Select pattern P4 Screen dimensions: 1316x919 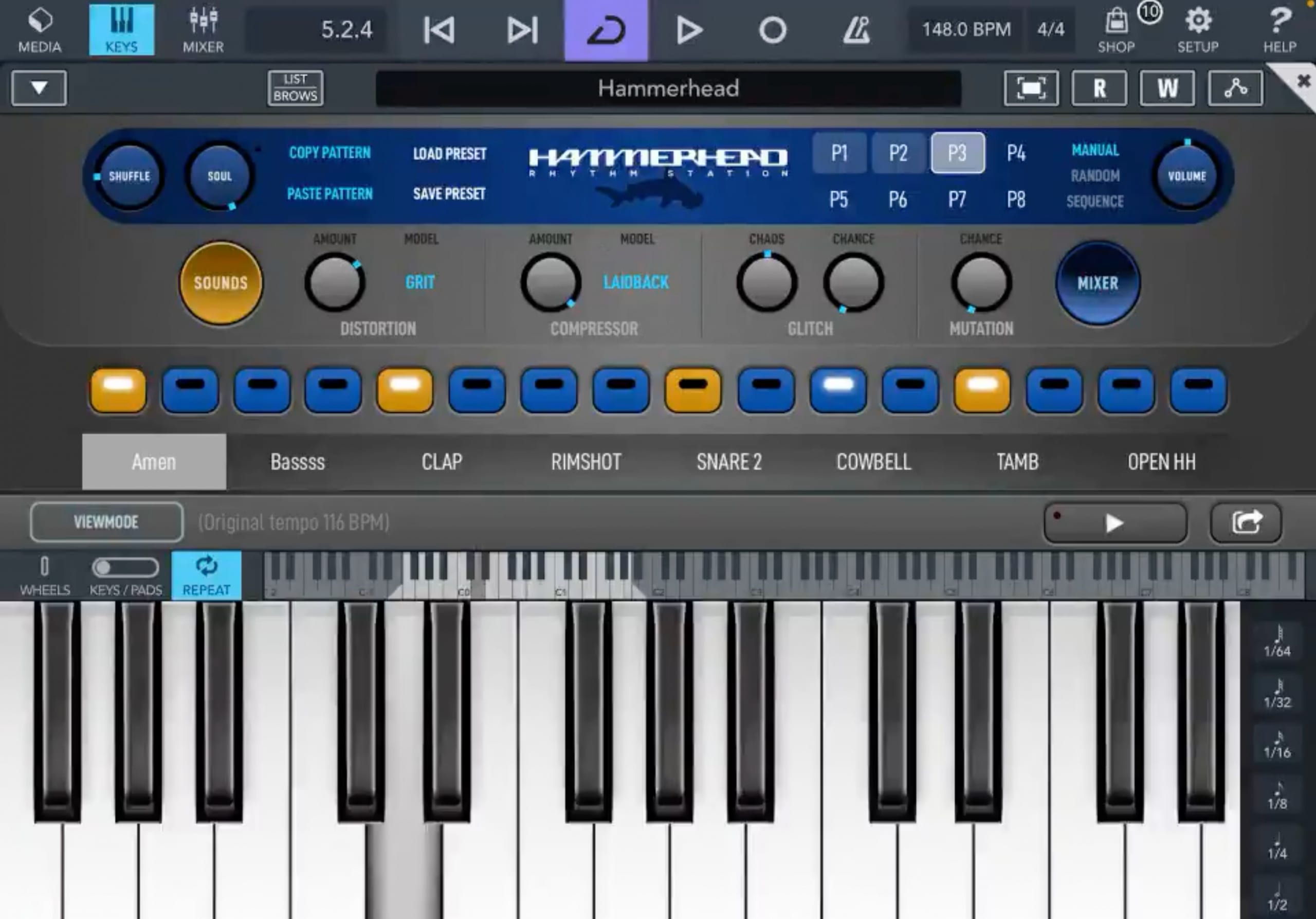1016,153
